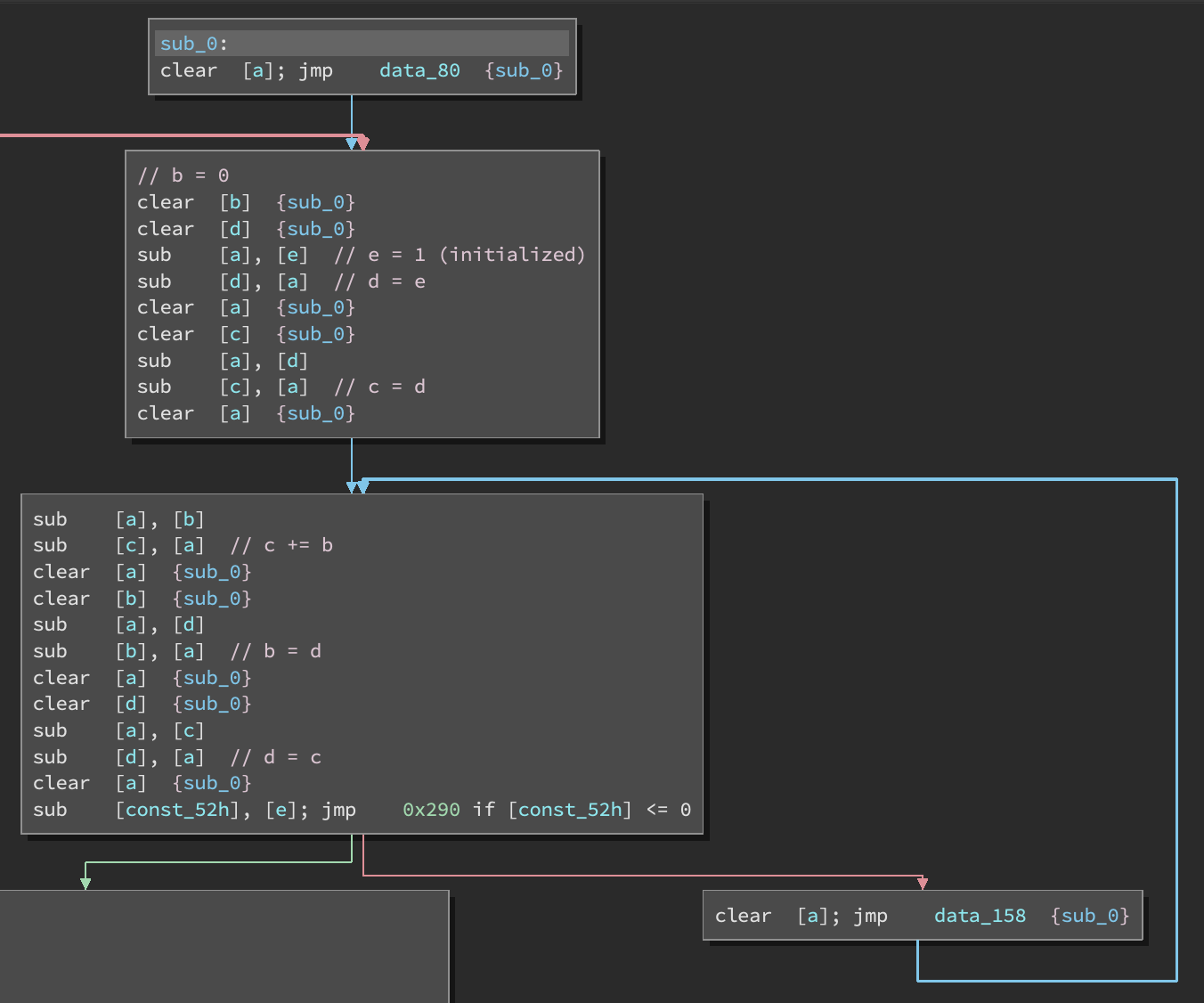
Task: Select the "// d = e" comment
Action: point(379,281)
